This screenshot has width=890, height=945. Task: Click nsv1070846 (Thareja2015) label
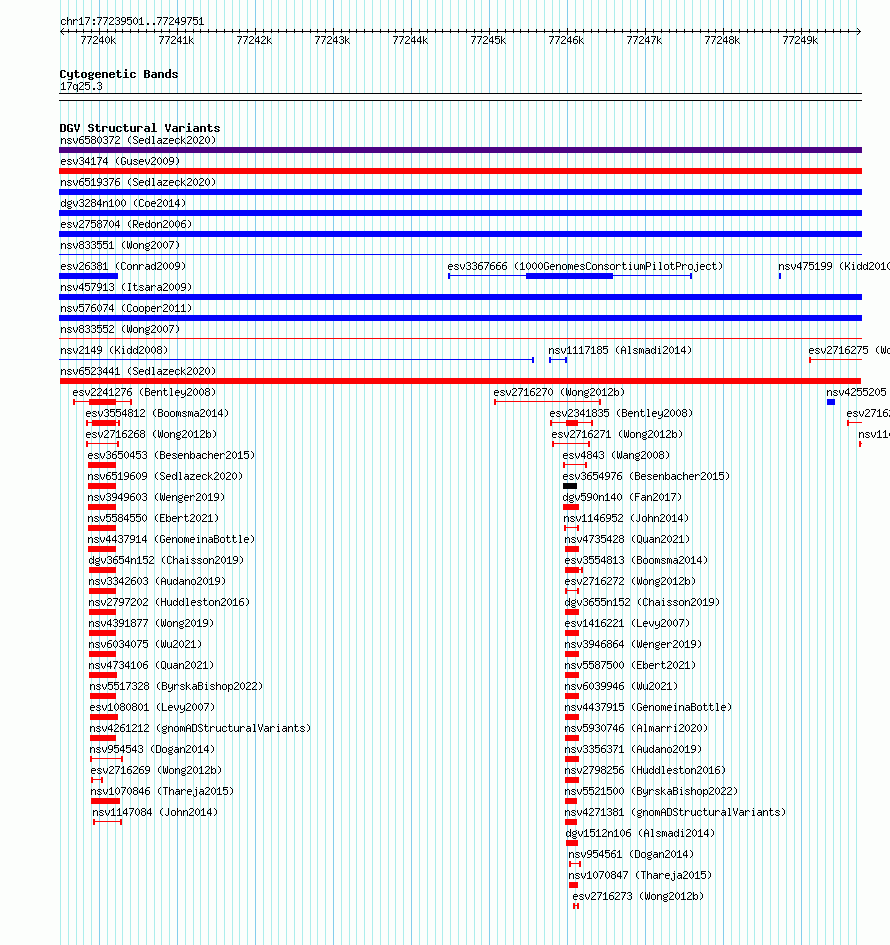pyautogui.click(x=162, y=792)
